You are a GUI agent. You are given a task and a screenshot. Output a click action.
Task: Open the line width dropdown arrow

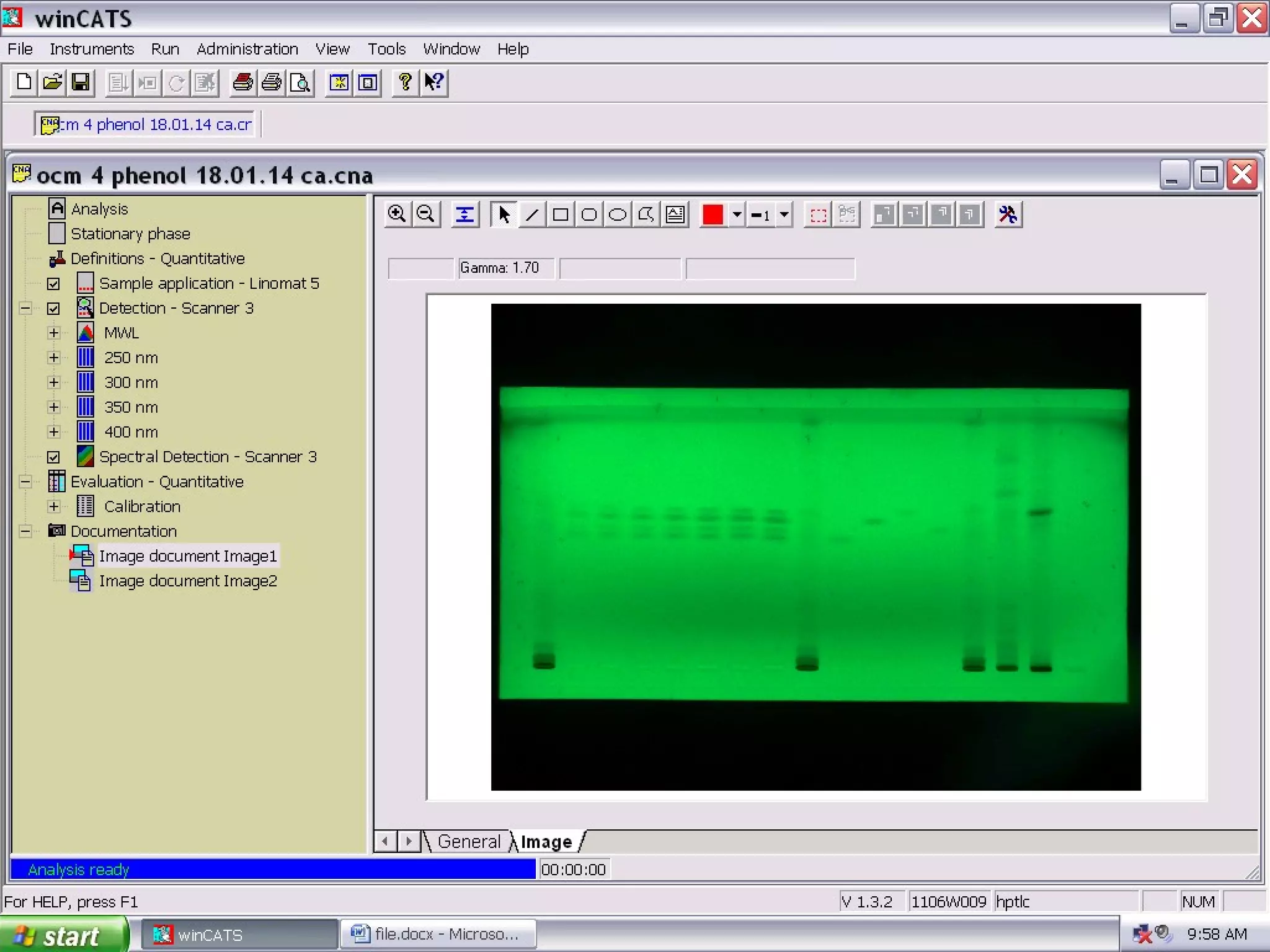pos(784,214)
